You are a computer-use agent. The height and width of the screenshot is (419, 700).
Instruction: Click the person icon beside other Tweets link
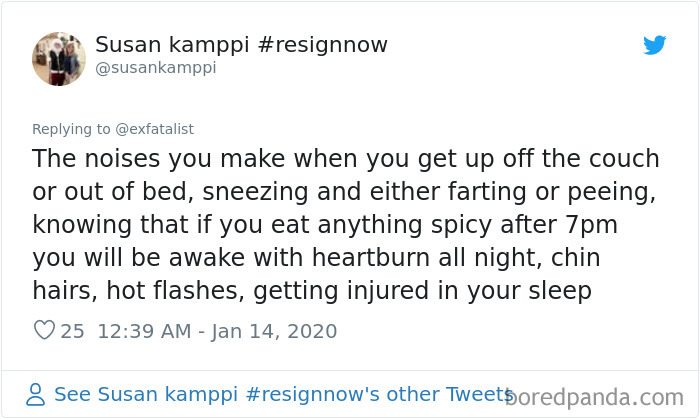(x=35, y=394)
